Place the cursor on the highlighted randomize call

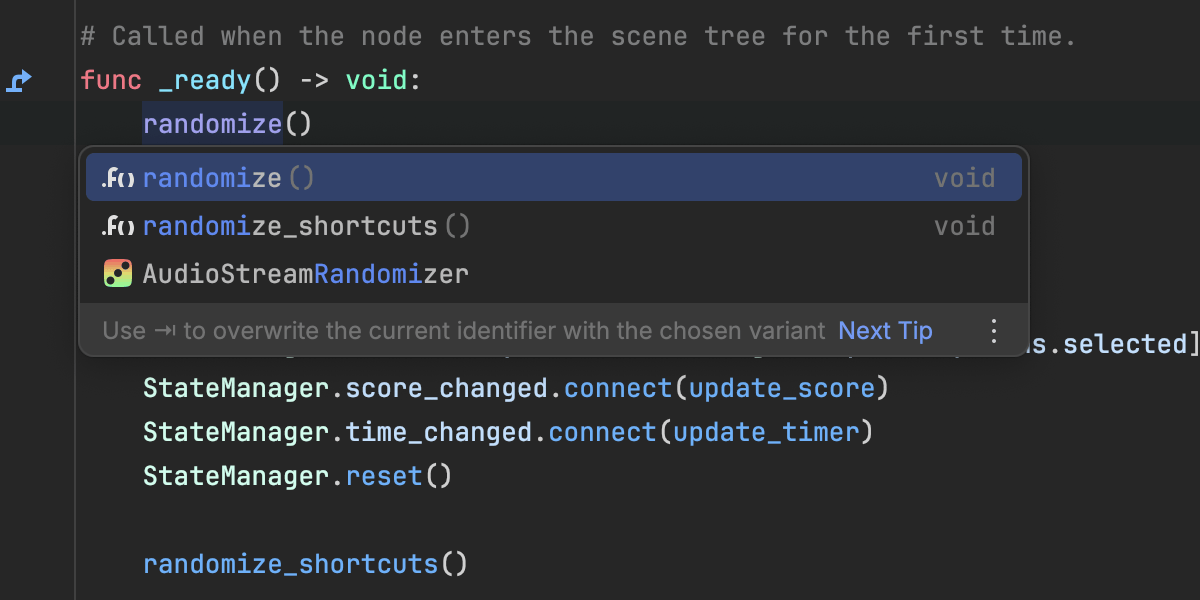212,124
